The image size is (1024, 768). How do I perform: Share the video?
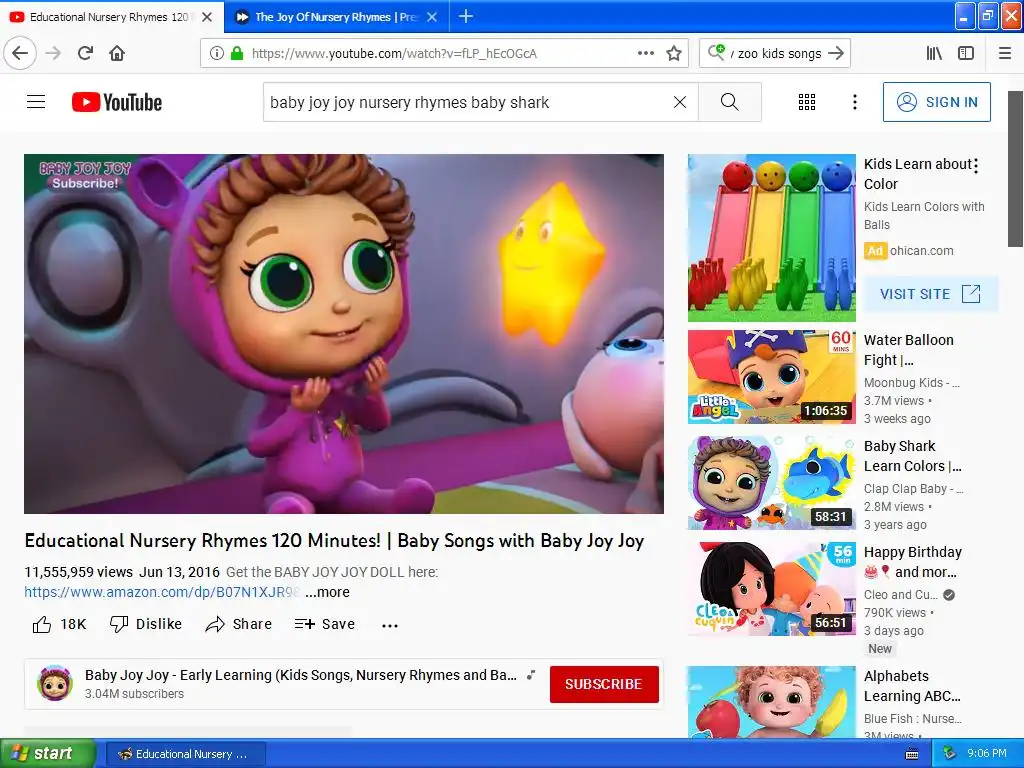238,624
